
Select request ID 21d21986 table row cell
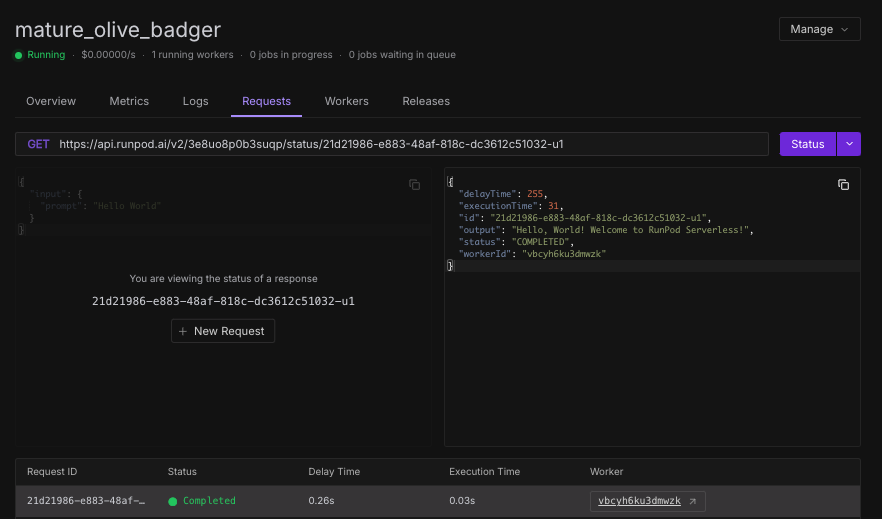(85, 500)
